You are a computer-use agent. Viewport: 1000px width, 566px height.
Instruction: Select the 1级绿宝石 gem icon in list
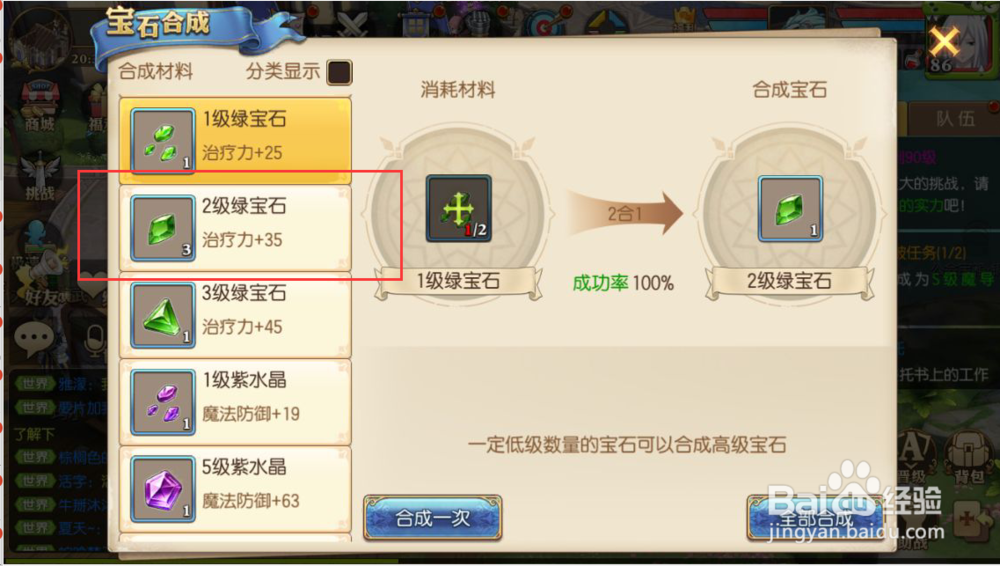point(163,140)
